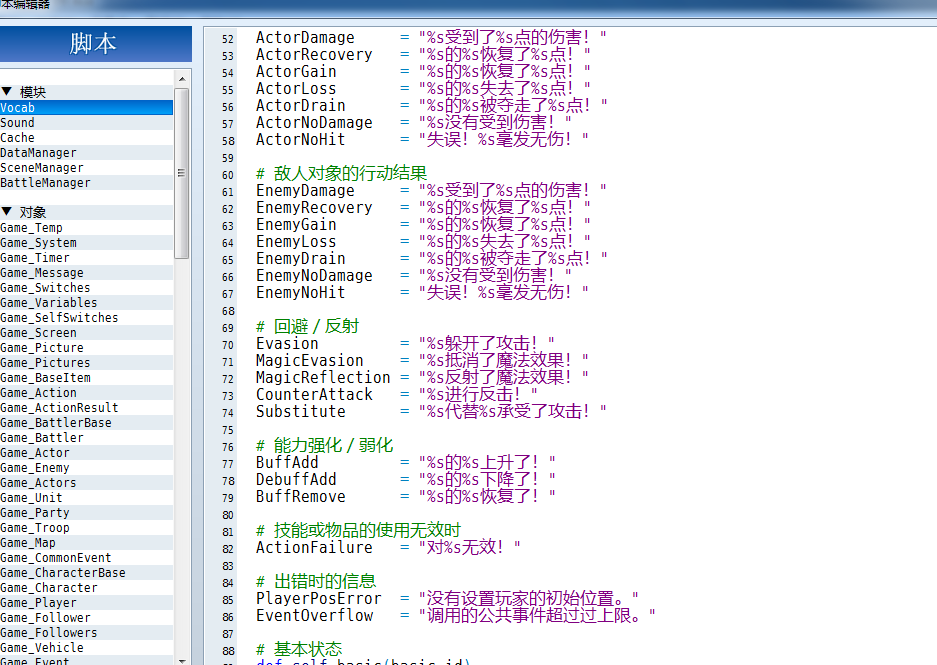Select BattleManager in the script list

[86, 182]
